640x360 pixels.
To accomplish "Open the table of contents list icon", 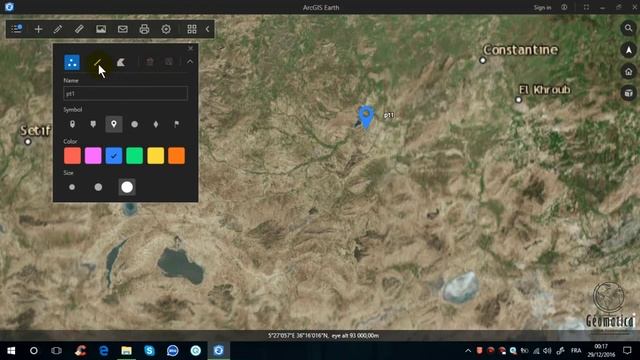I will pos(17,29).
